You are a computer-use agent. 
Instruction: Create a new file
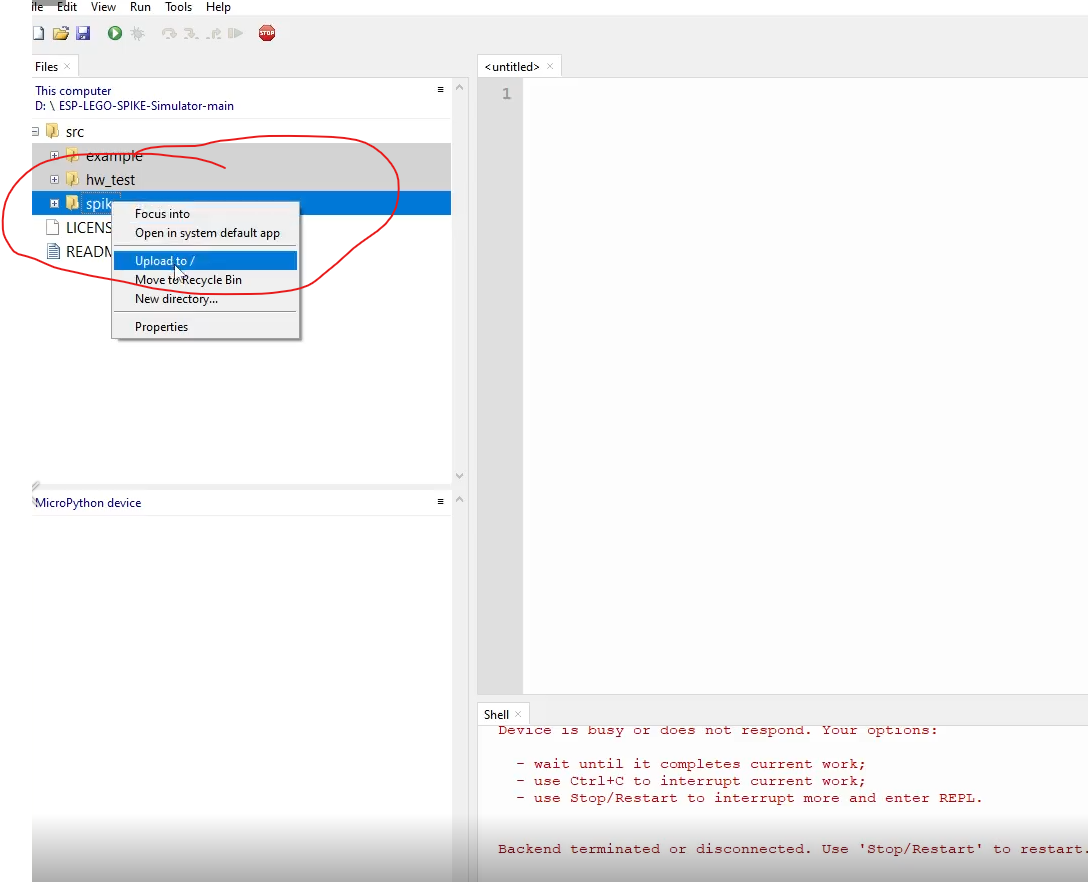(37, 33)
